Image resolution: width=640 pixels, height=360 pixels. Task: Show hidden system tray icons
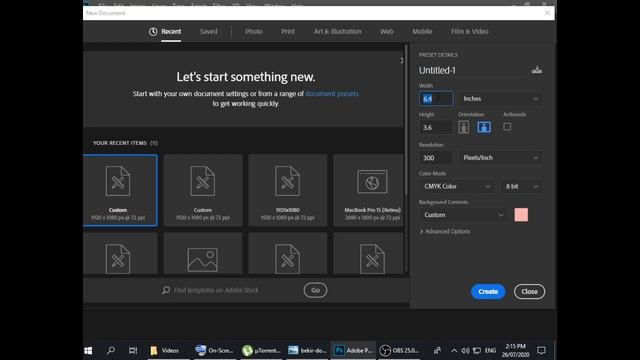[454, 351]
